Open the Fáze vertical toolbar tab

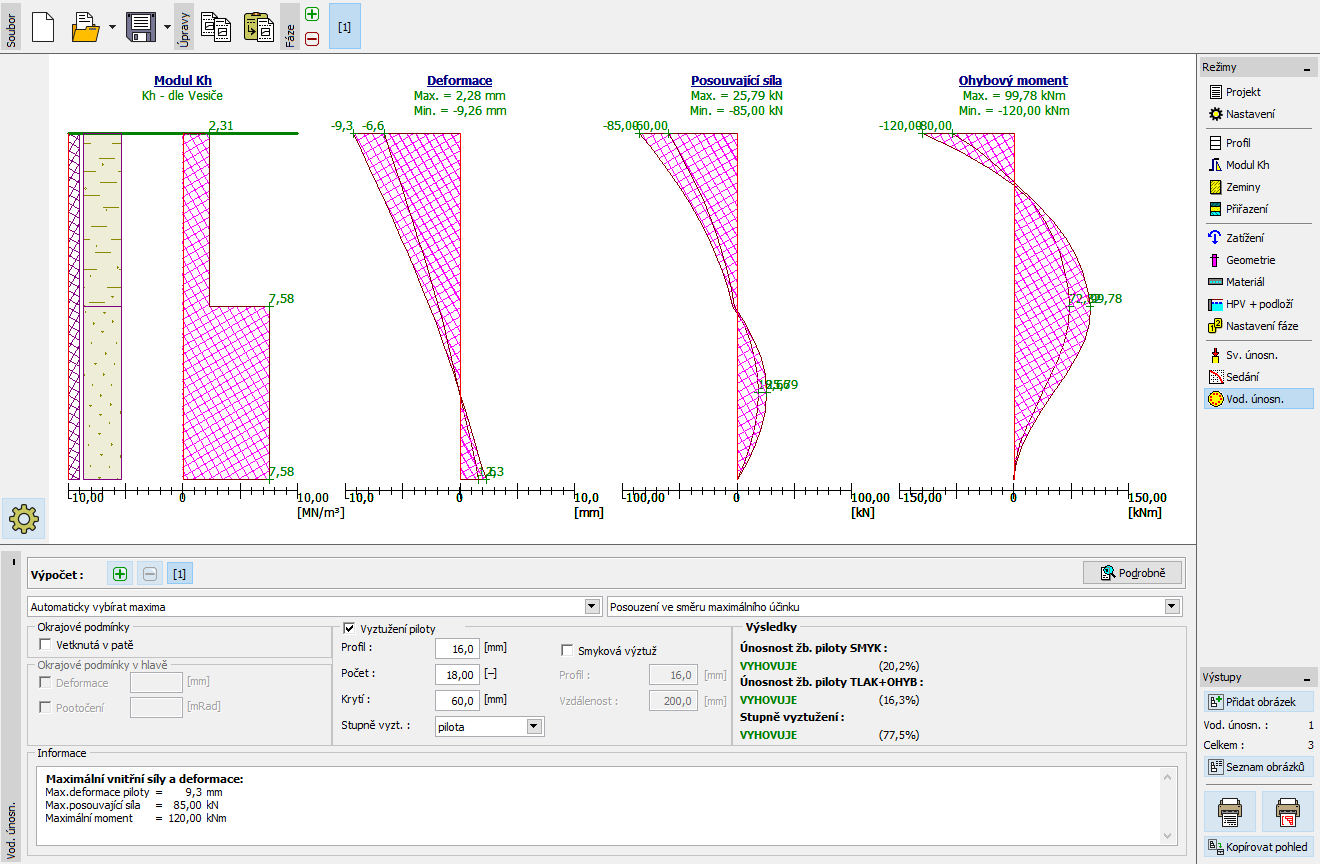[291, 26]
